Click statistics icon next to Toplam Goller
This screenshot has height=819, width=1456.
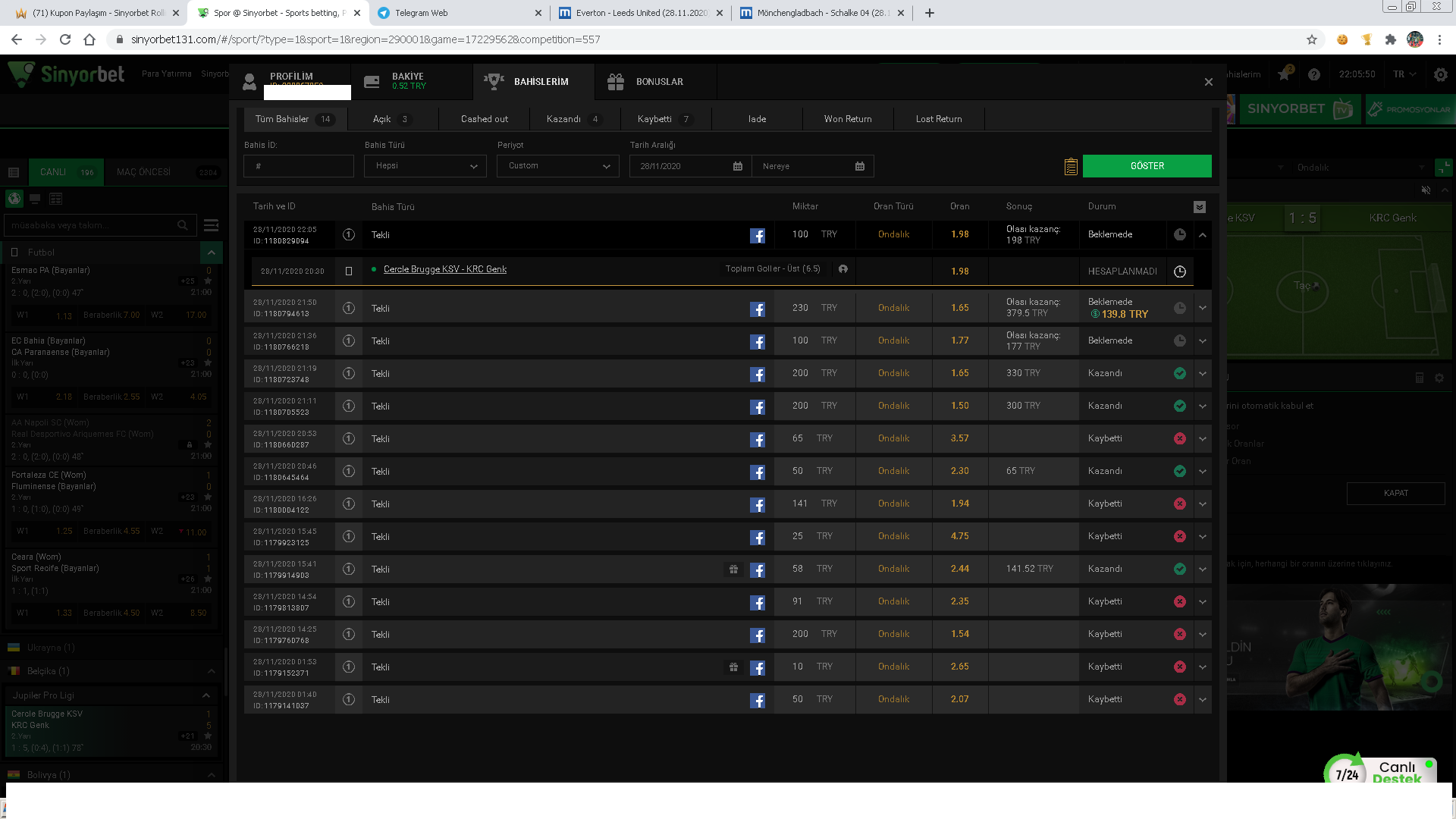(x=843, y=269)
